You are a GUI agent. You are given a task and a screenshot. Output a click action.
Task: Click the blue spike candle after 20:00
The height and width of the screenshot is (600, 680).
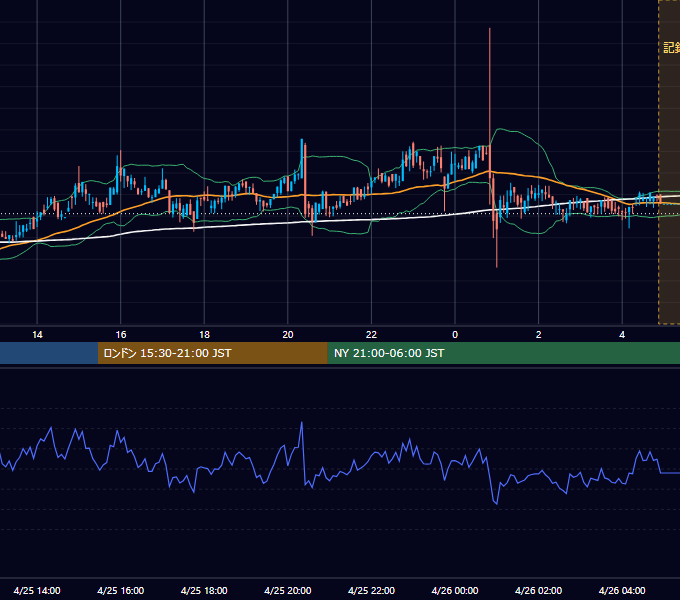(302, 157)
